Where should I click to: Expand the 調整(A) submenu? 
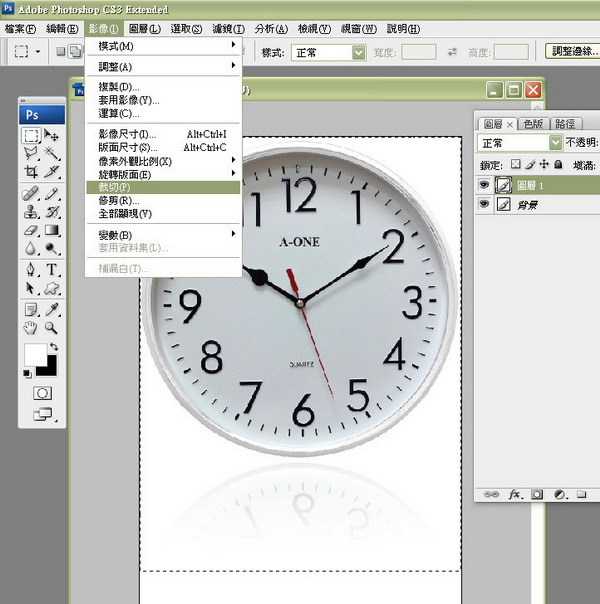[164, 66]
